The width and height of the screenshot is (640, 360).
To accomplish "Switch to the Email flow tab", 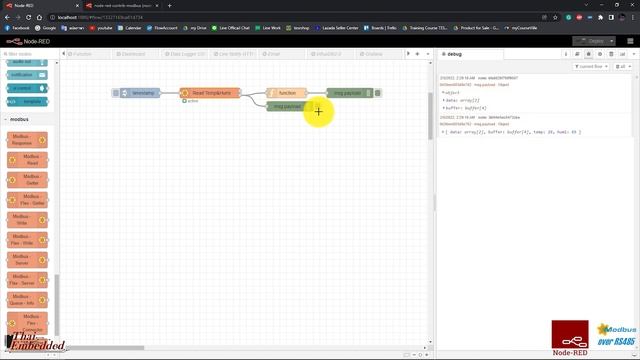I will [x=282, y=54].
